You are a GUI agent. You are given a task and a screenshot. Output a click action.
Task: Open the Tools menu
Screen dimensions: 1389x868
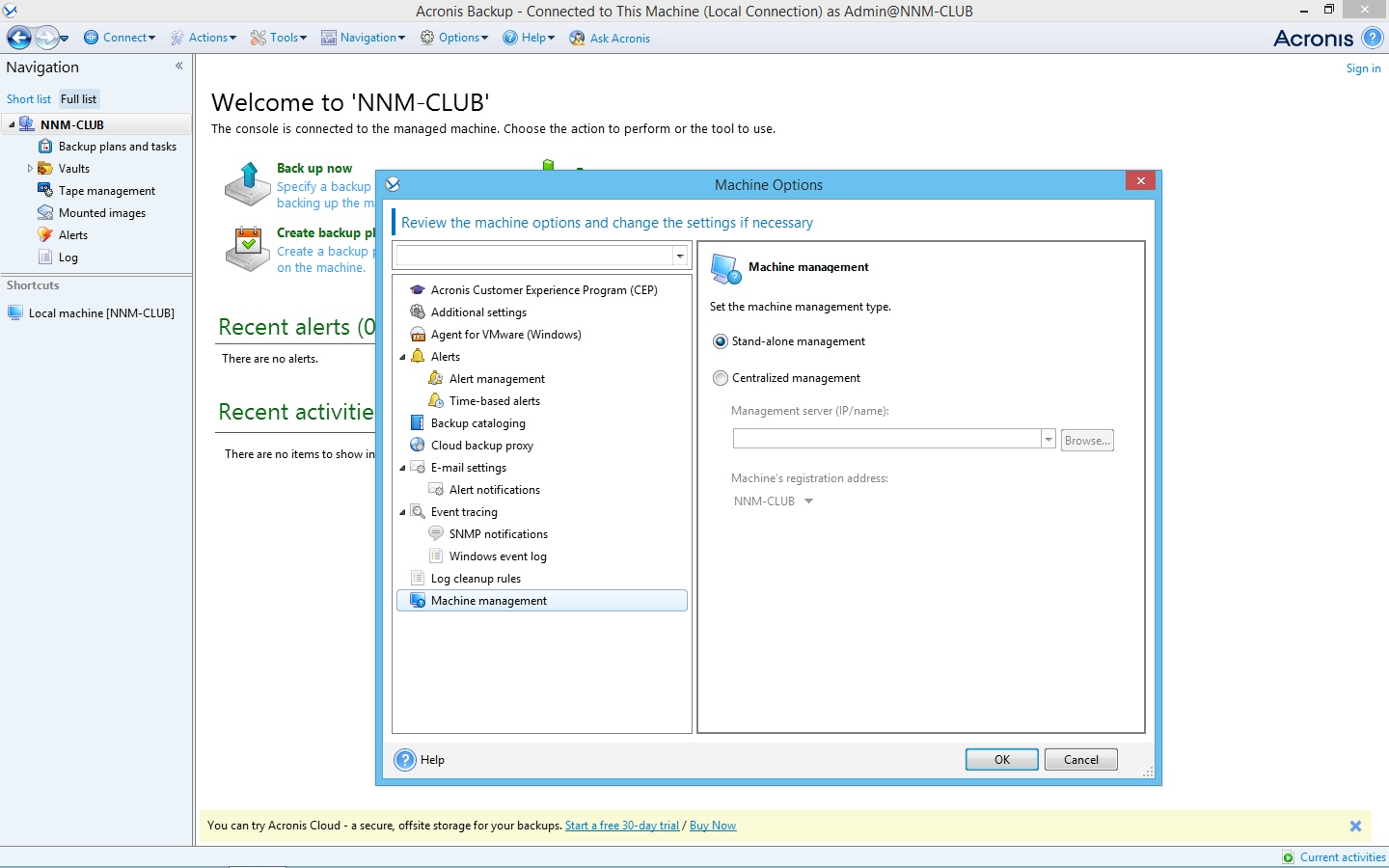tap(279, 38)
